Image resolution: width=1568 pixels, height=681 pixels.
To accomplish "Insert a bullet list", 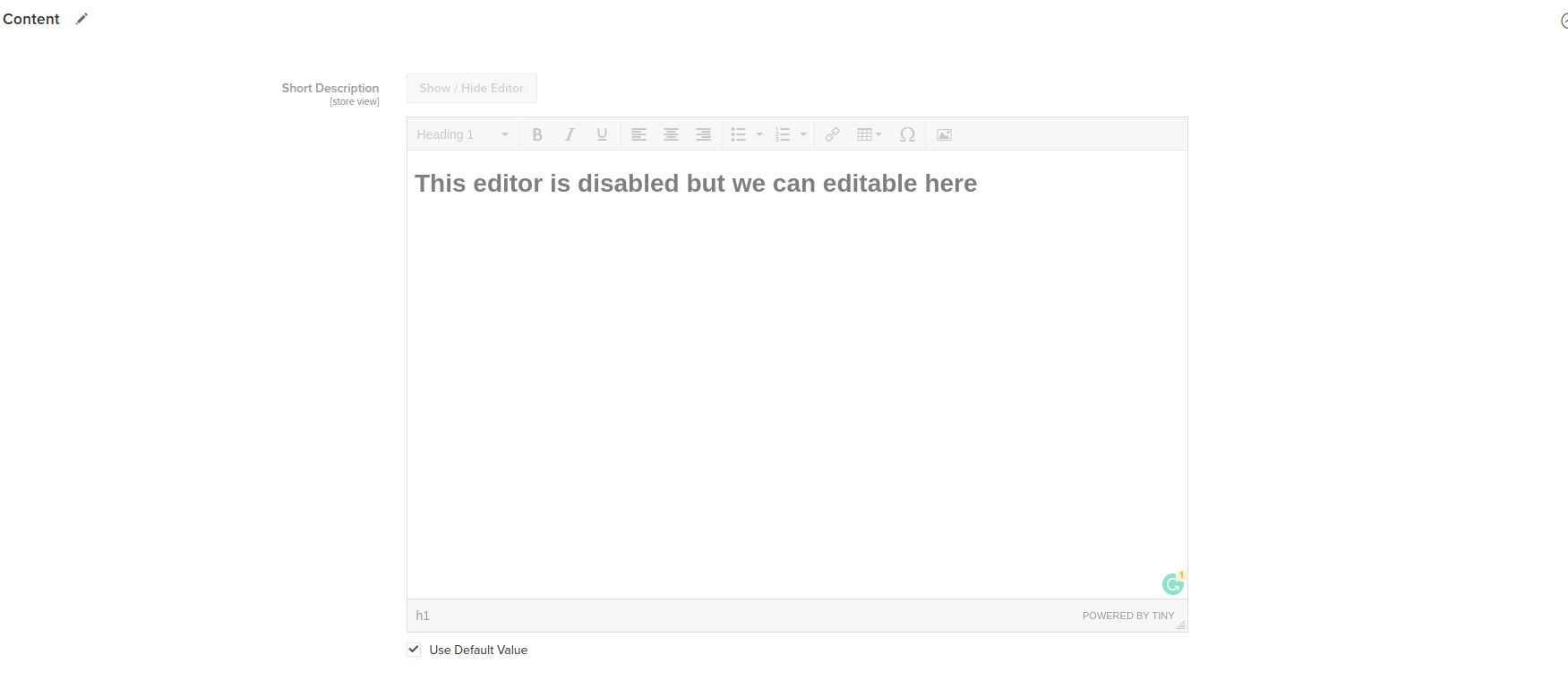I will (x=739, y=134).
